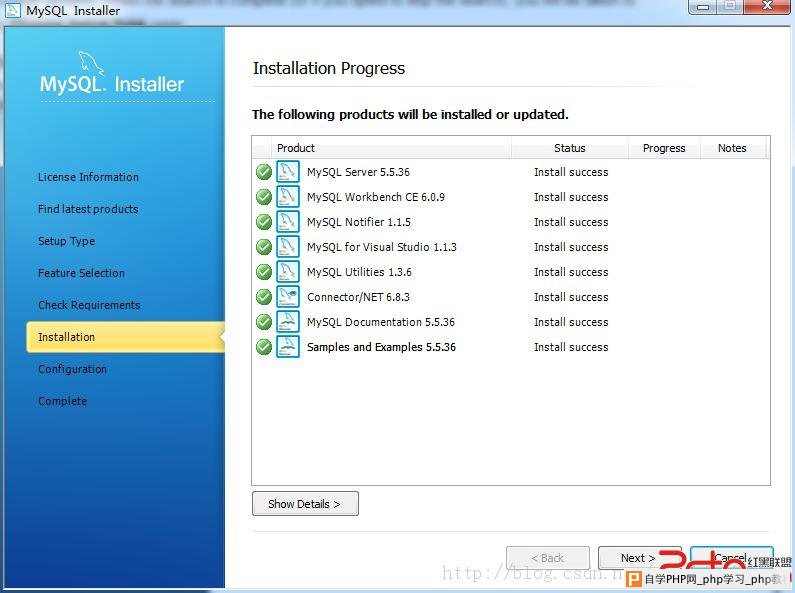
Task: Select the MySQL Documentation 5.5.36 row name
Action: click(380, 322)
